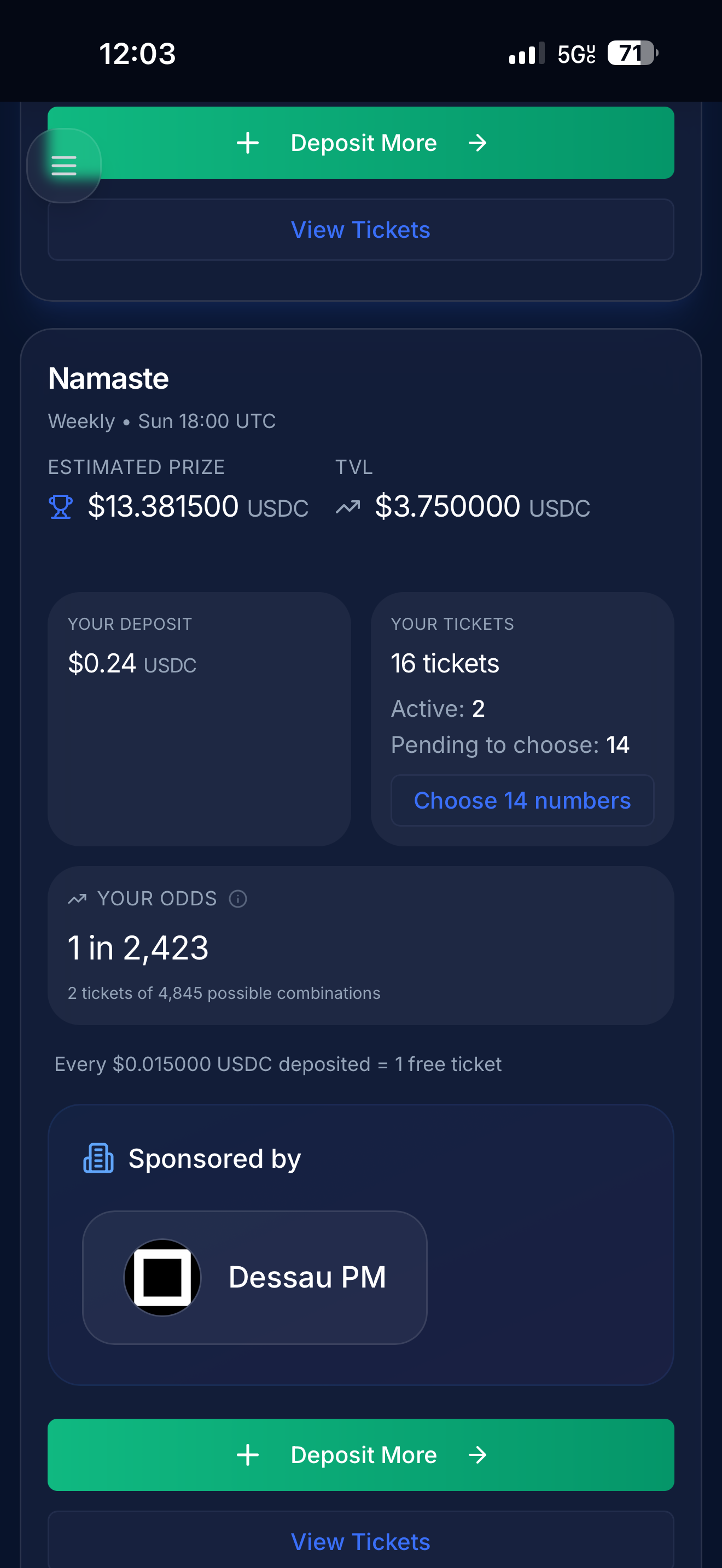Tap the trophy icon beside estimated prize
This screenshot has height=1568, width=722.
click(x=60, y=506)
